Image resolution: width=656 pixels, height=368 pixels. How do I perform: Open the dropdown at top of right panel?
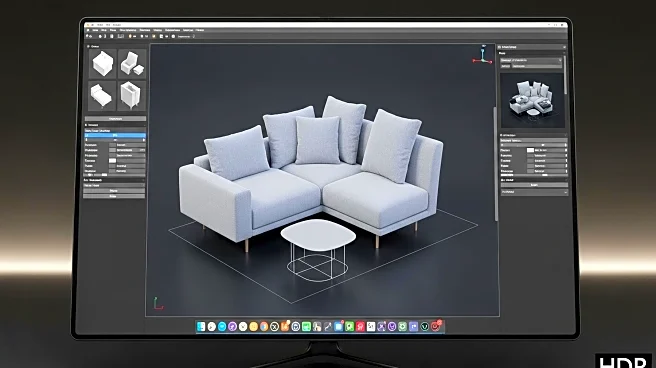click(x=531, y=61)
